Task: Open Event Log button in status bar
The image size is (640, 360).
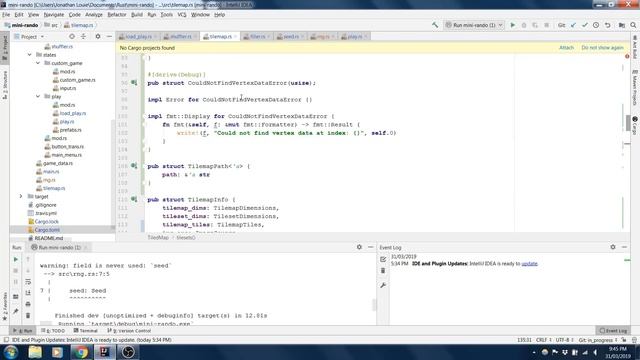Action: (x=613, y=331)
